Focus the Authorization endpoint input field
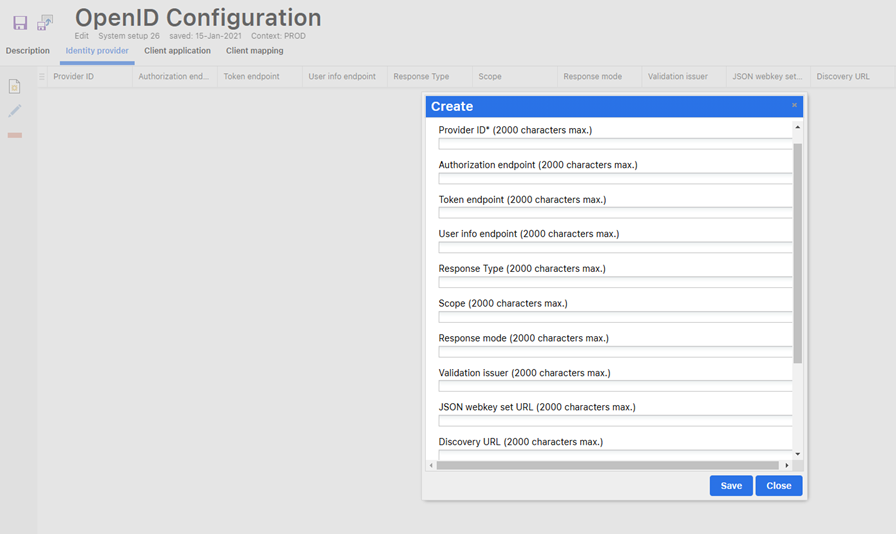The image size is (896, 534). [615, 179]
